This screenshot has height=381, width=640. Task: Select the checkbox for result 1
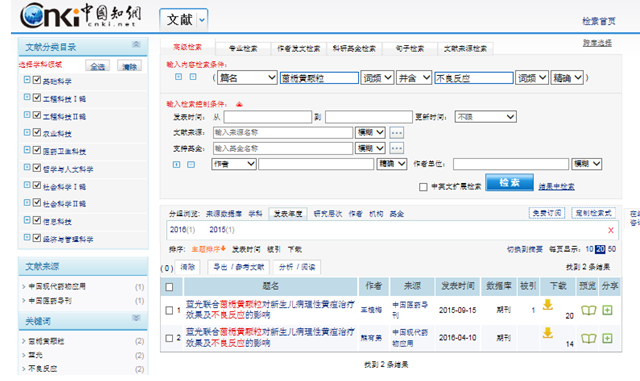pos(169,311)
